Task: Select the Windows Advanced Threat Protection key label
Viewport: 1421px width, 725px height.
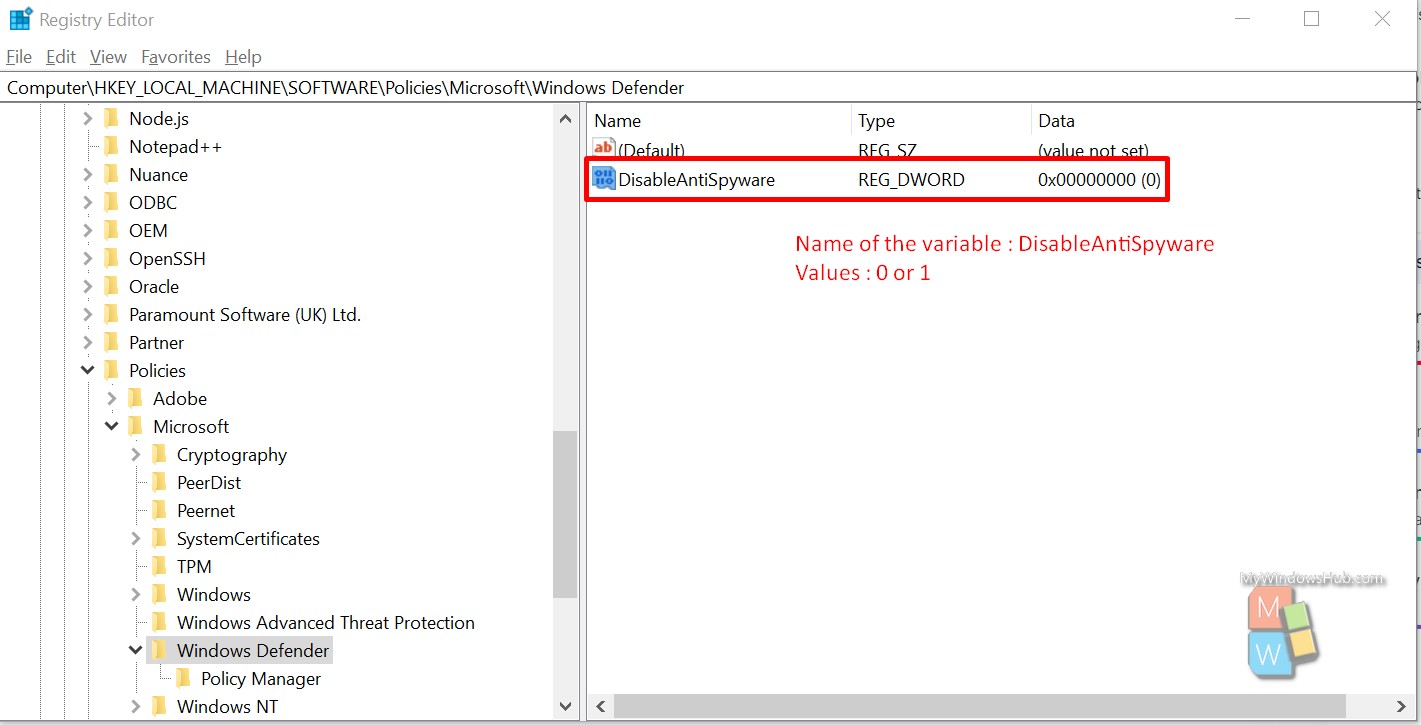Action: pos(326,622)
